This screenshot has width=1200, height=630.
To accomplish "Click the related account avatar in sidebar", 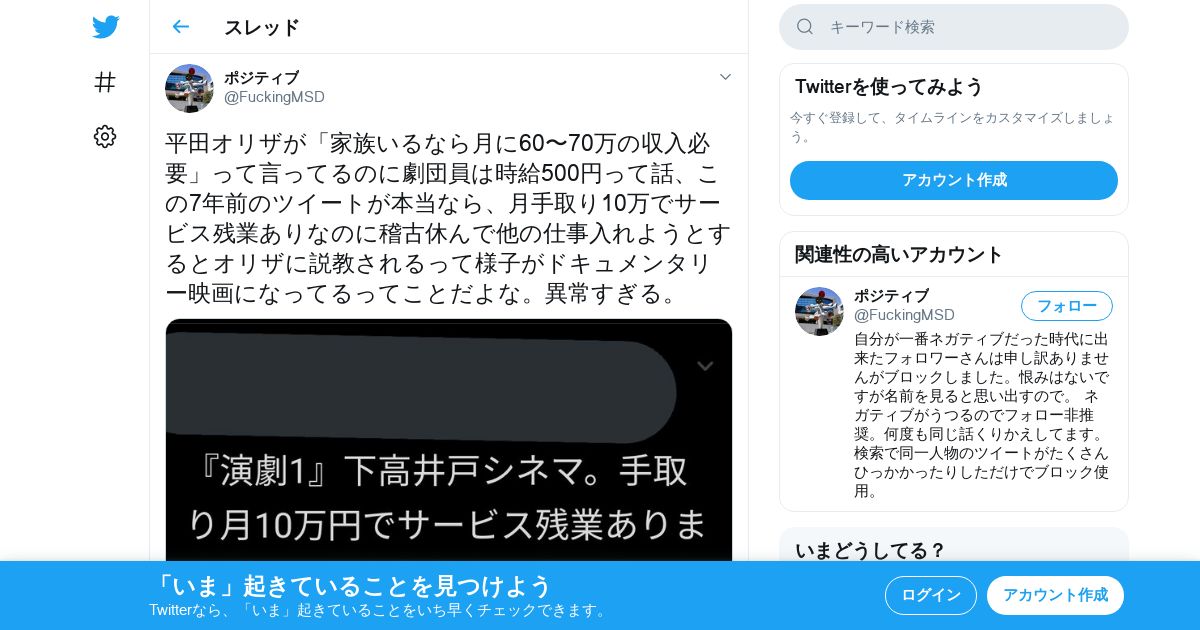I will click(x=819, y=311).
